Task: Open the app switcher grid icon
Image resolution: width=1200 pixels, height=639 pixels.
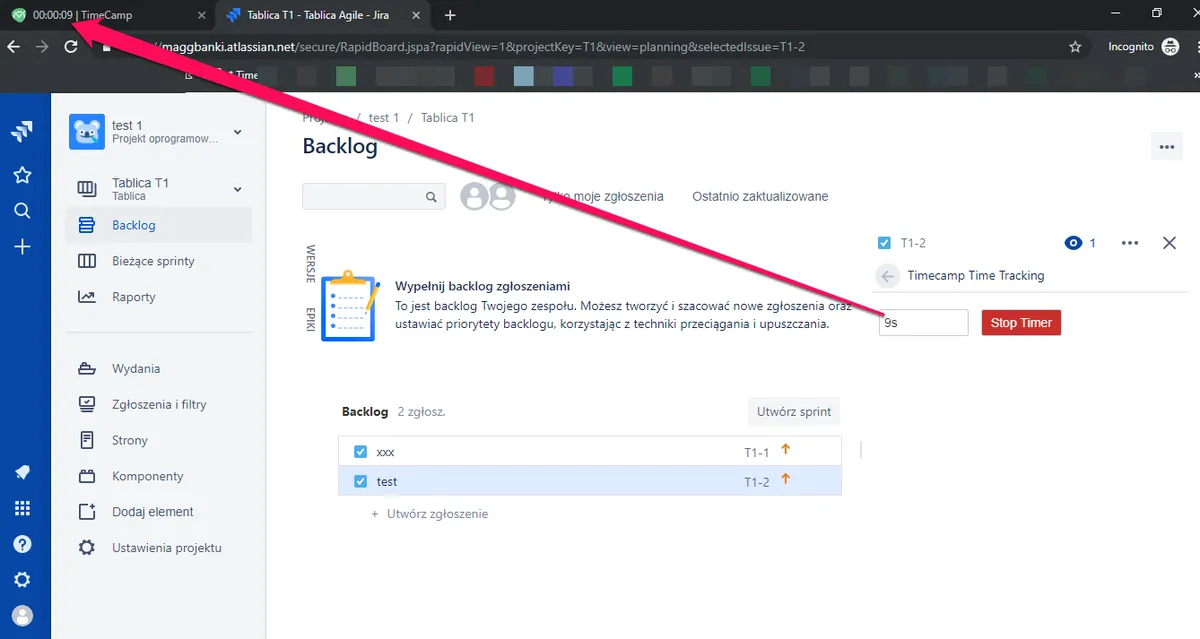Action: coord(22,508)
